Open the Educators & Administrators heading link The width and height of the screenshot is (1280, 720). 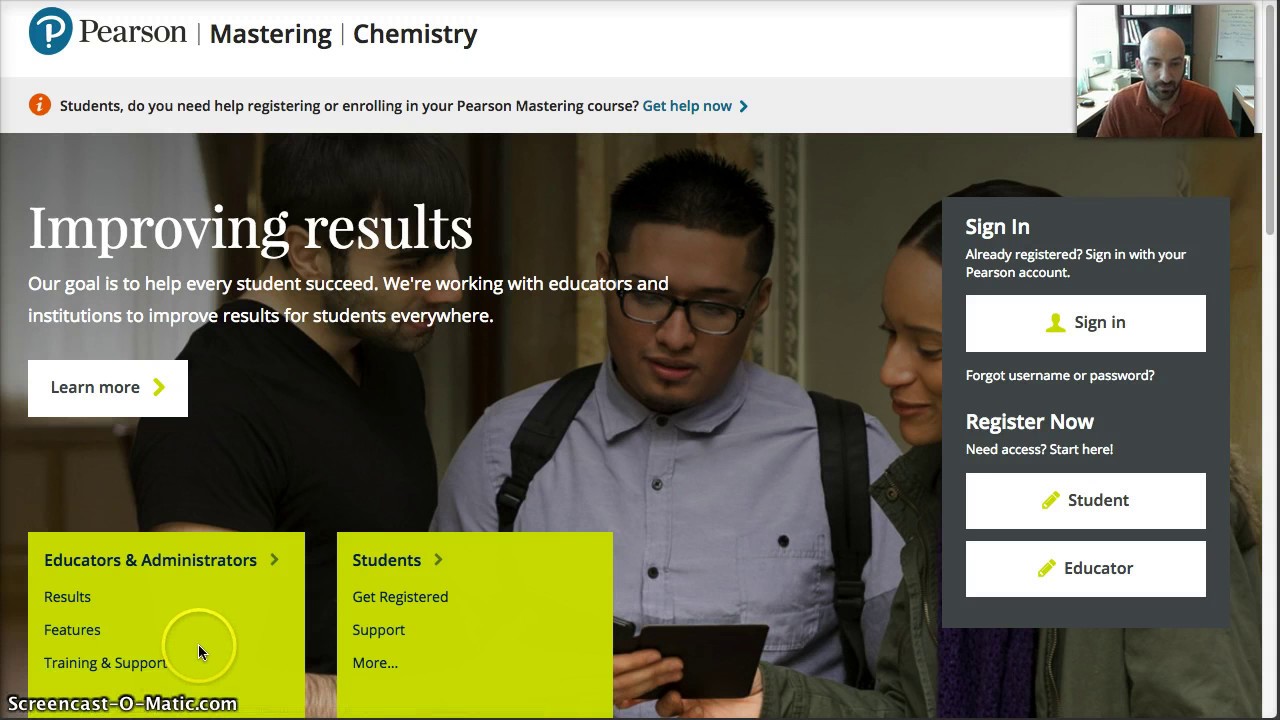[150, 560]
